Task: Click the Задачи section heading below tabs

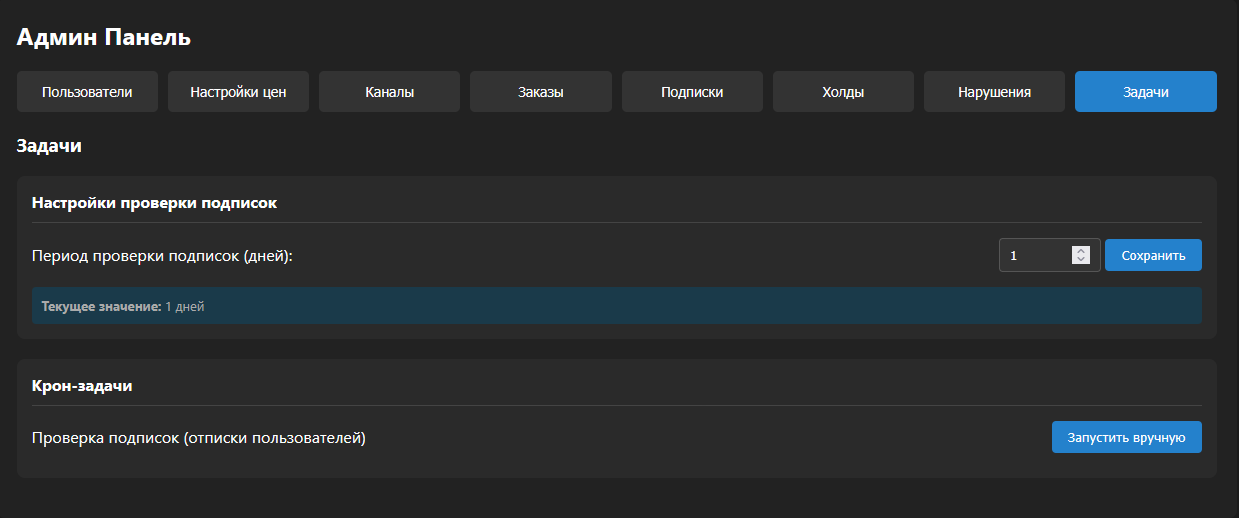Action: pyautogui.click(x=49, y=146)
